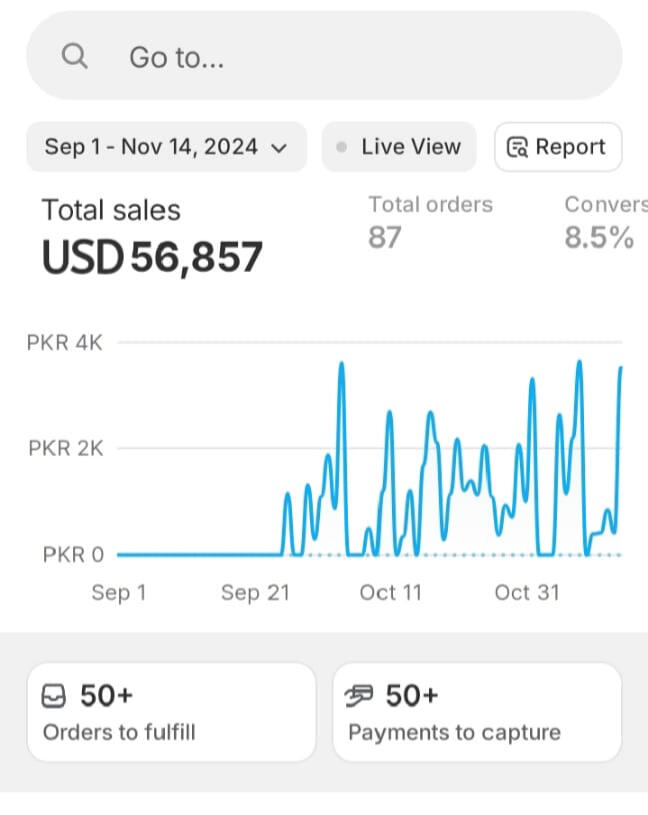The width and height of the screenshot is (648, 815).
Task: Click the Oct 11 label on chart axis
Action: (390, 592)
